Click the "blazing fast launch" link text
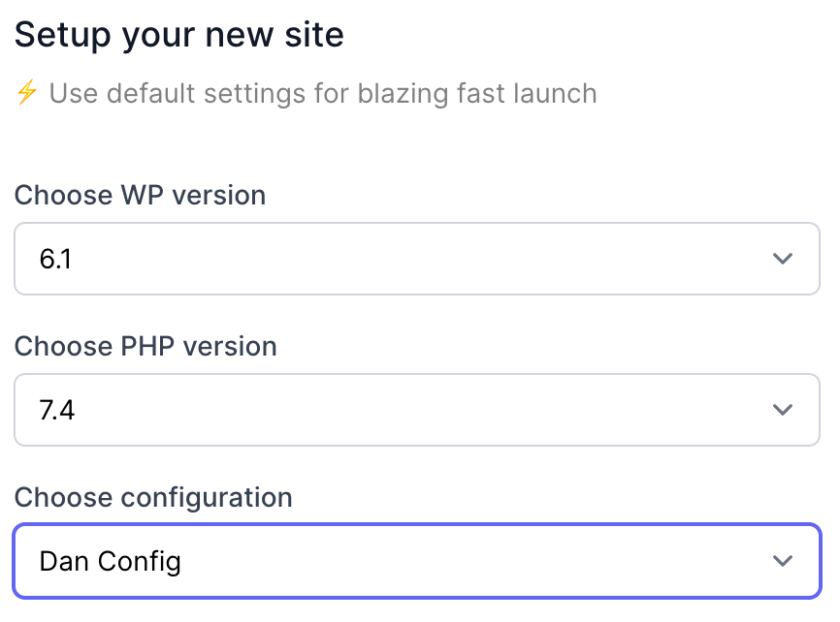Image resolution: width=840 pixels, height=622 pixels. pos(477,93)
